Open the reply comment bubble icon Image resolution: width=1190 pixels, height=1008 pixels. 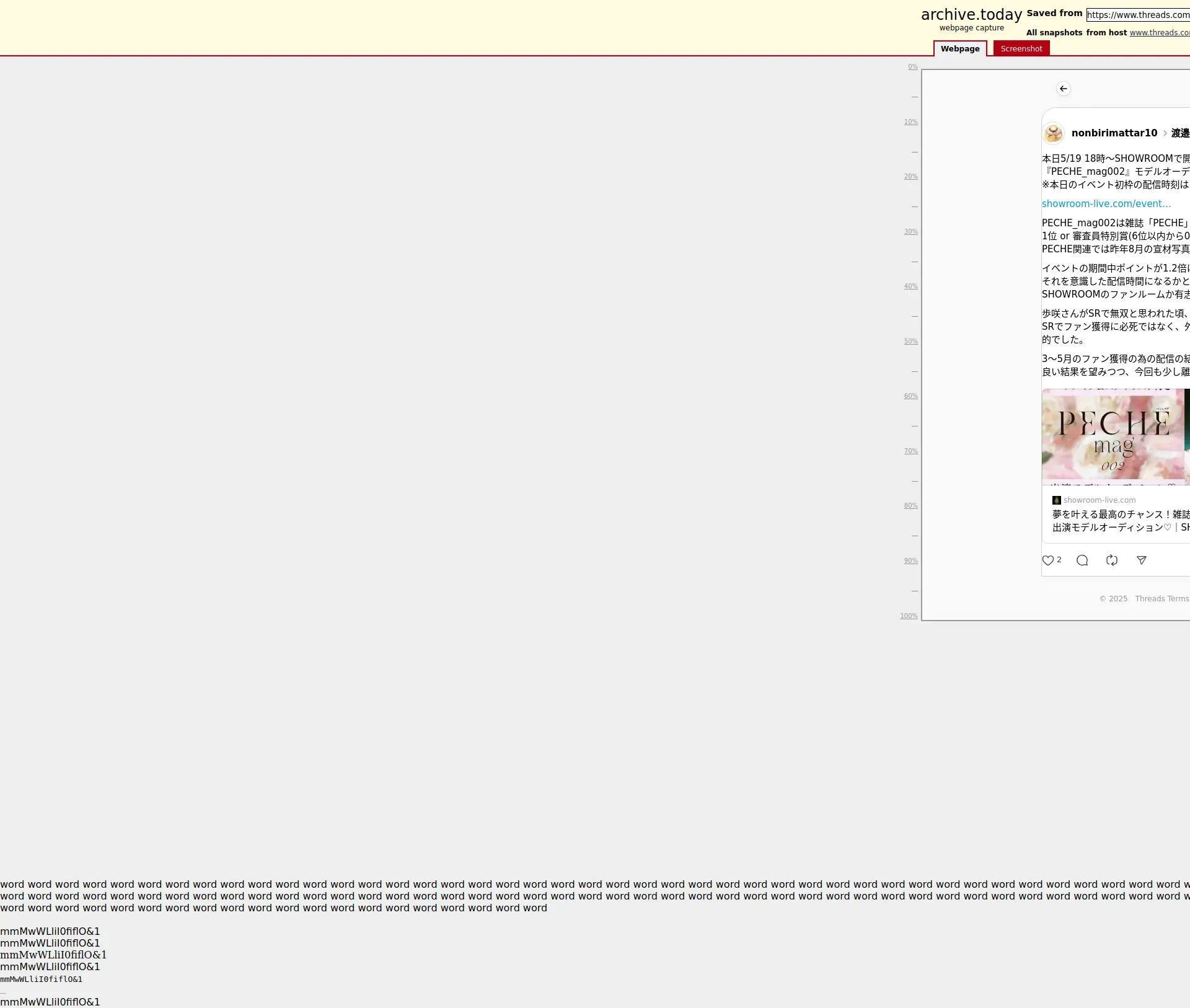coord(1082,560)
